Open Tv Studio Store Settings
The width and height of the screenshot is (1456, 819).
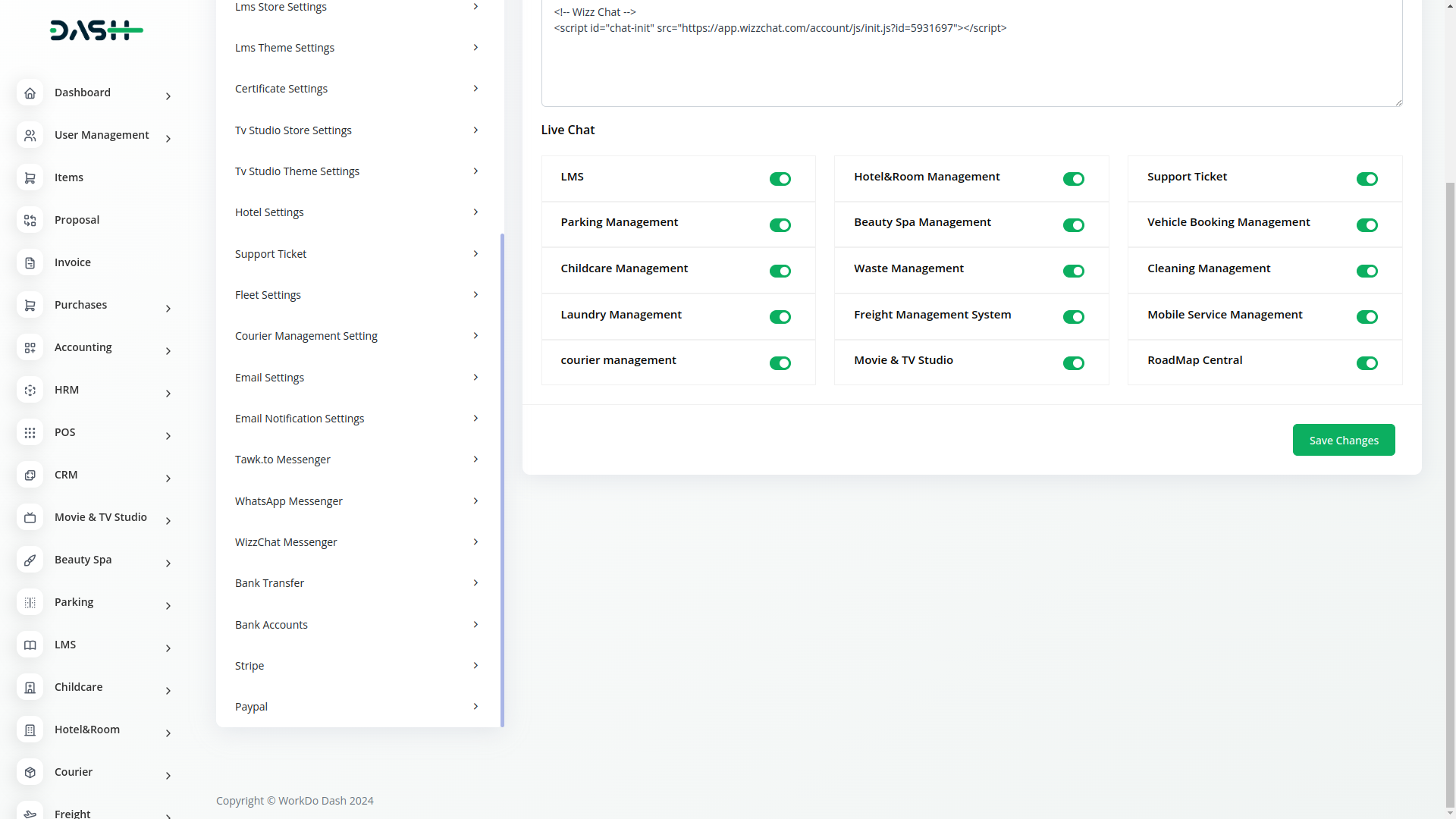(x=357, y=130)
